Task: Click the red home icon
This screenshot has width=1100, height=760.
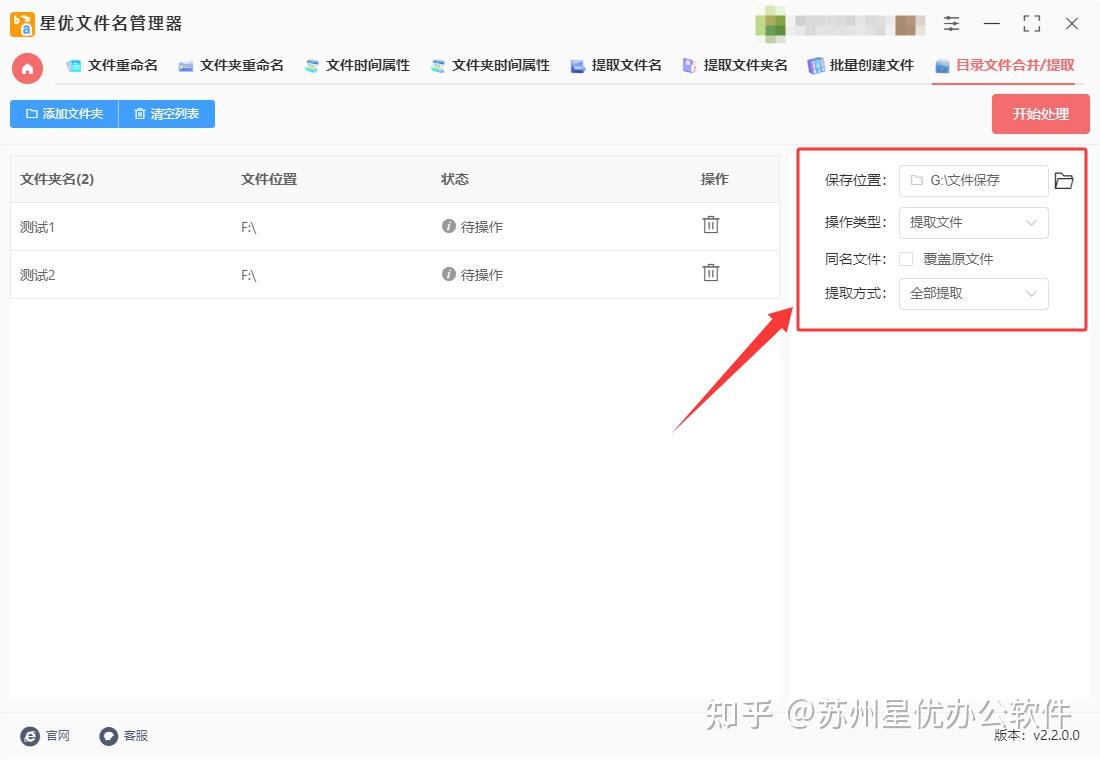Action: (x=27, y=68)
